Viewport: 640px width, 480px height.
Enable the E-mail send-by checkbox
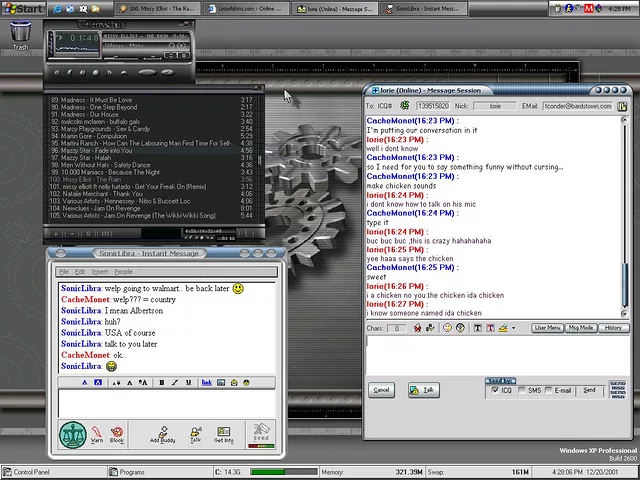[549, 390]
